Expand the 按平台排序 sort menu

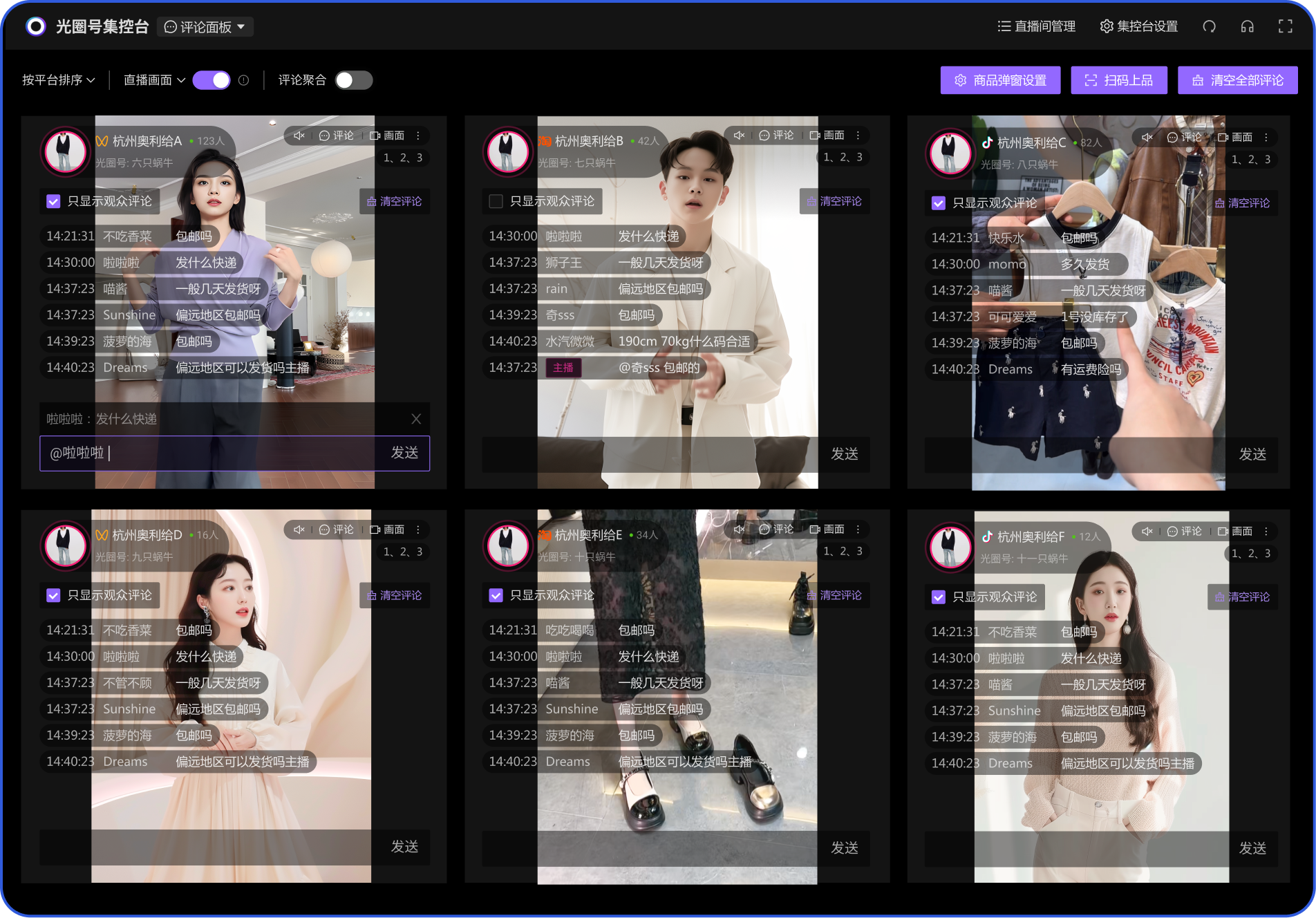[58, 80]
